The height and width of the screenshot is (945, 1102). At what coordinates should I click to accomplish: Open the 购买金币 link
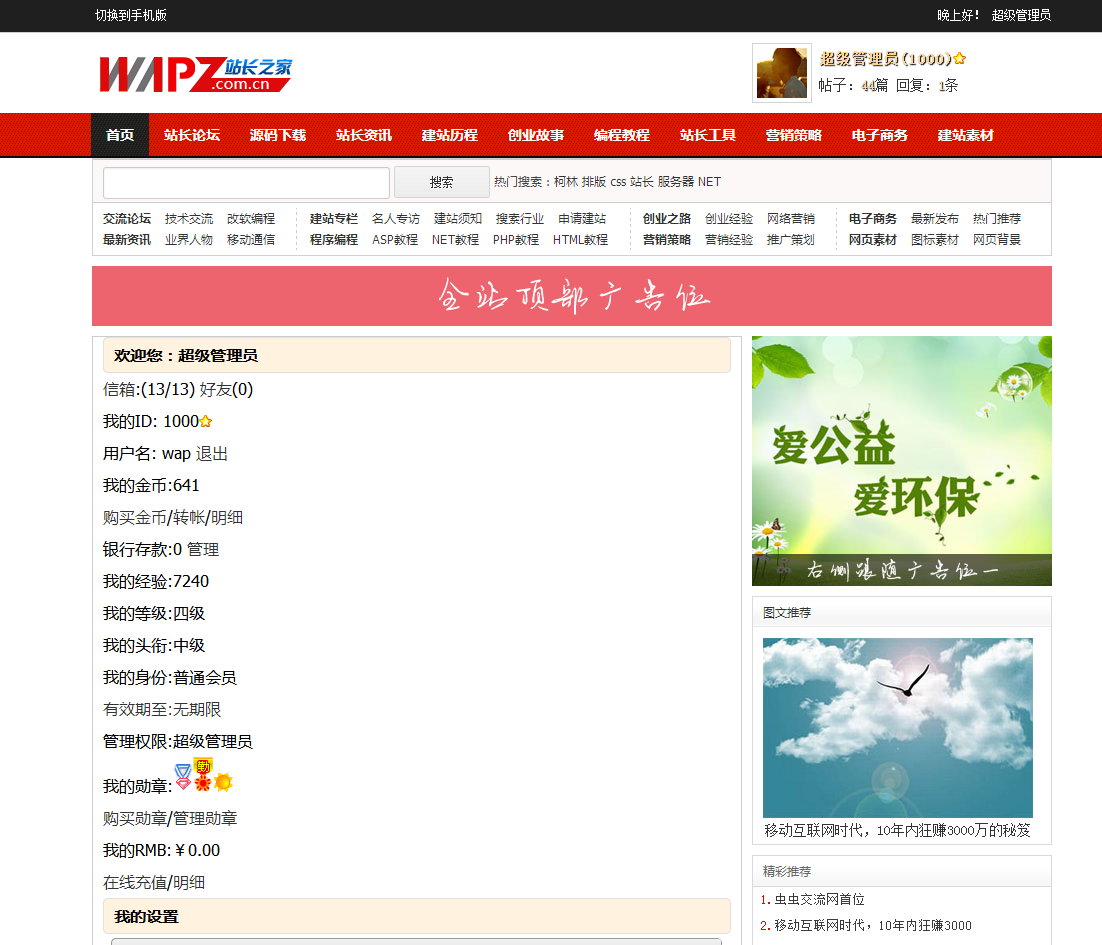(134, 518)
